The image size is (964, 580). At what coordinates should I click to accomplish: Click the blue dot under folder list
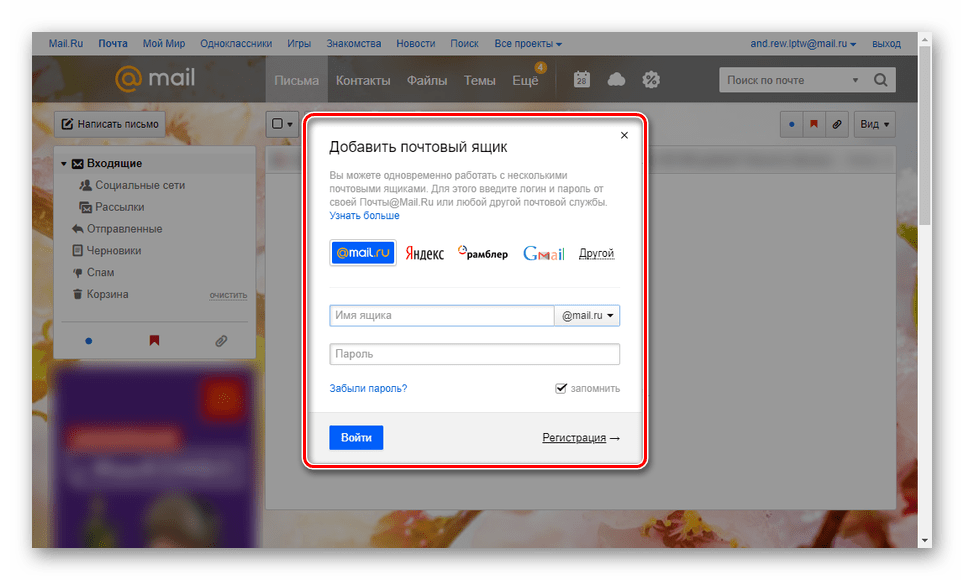[x=89, y=341]
